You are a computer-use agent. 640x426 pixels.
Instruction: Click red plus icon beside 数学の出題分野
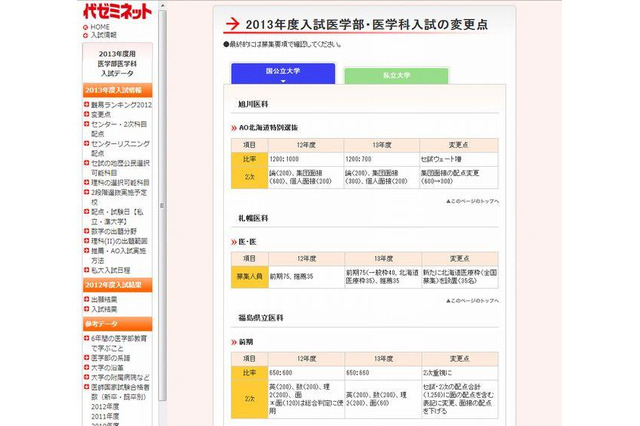[x=86, y=231]
